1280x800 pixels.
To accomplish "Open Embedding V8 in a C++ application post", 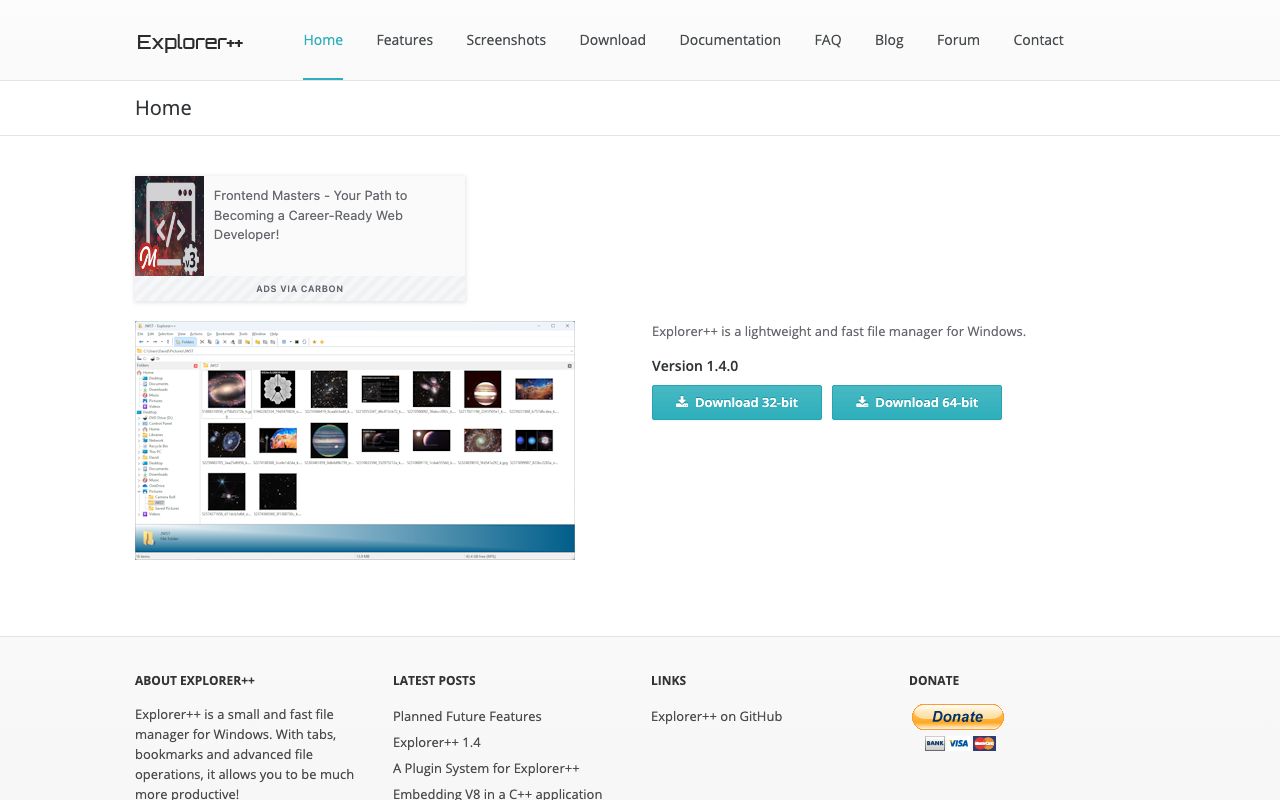I will pyautogui.click(x=498, y=794).
